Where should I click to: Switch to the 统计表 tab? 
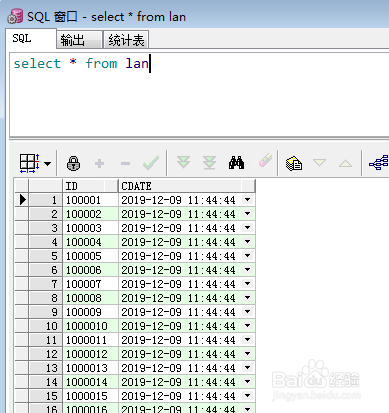[x=126, y=40]
